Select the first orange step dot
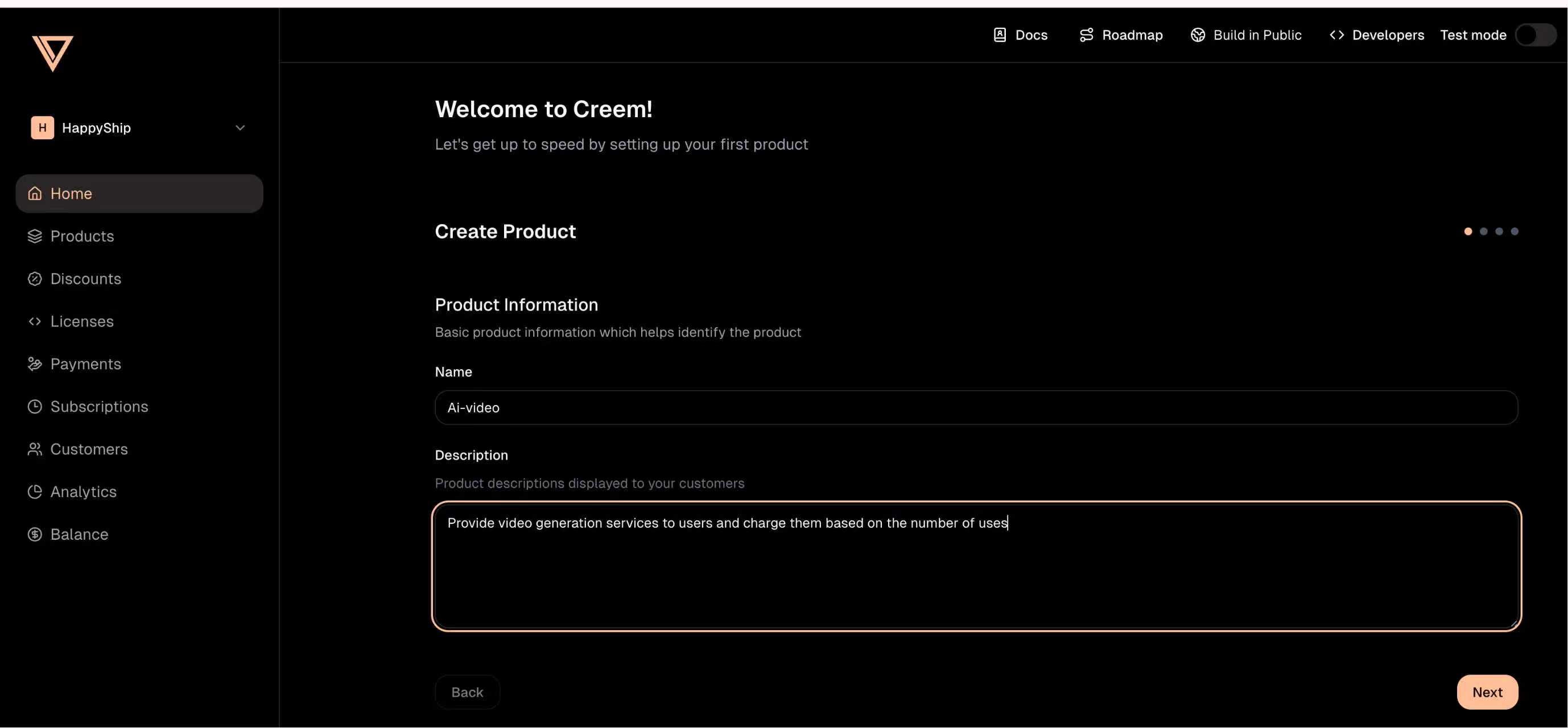This screenshot has width=1568, height=728. [1467, 231]
